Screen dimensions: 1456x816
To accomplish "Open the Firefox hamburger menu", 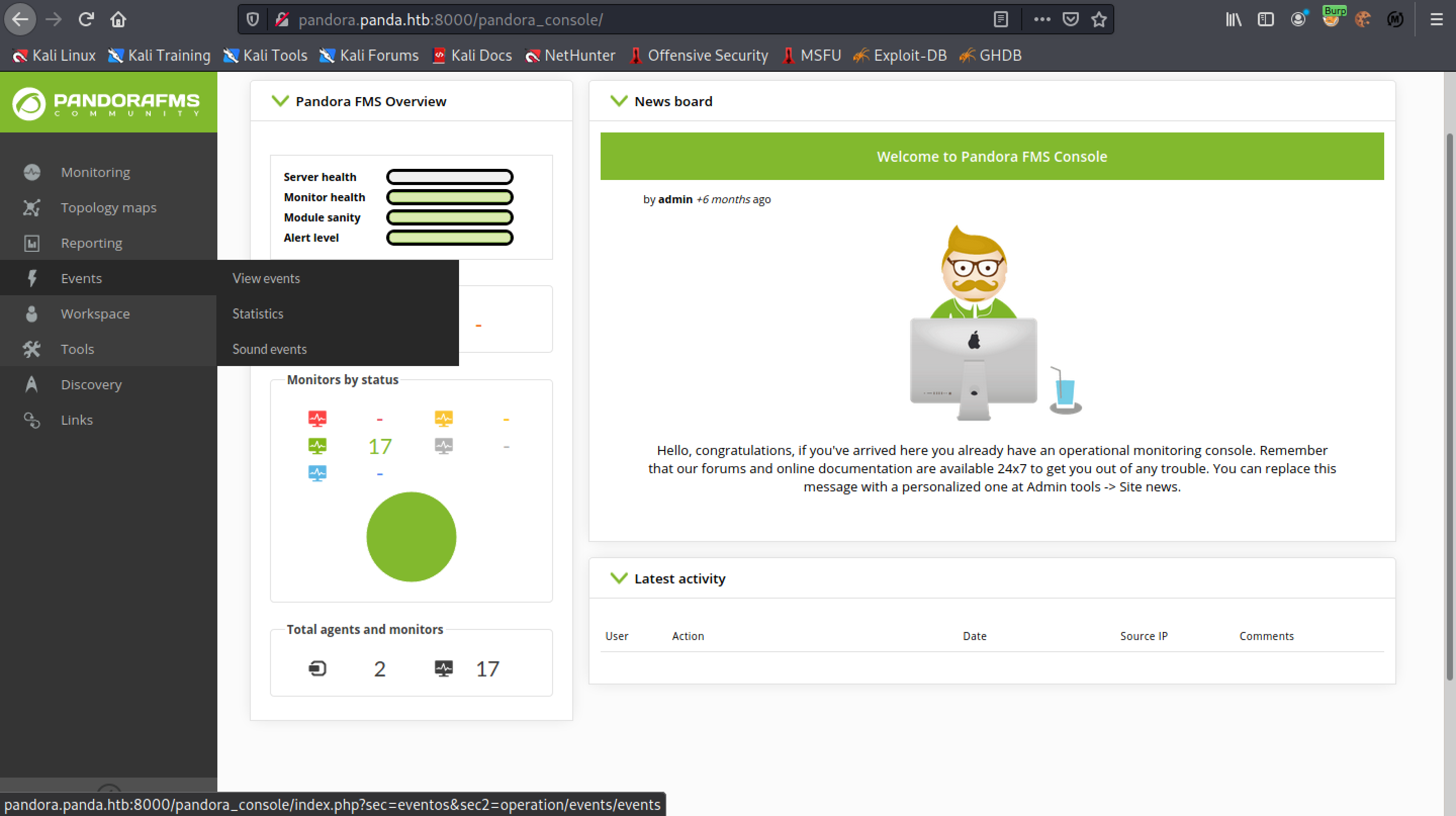I will tap(1436, 20).
